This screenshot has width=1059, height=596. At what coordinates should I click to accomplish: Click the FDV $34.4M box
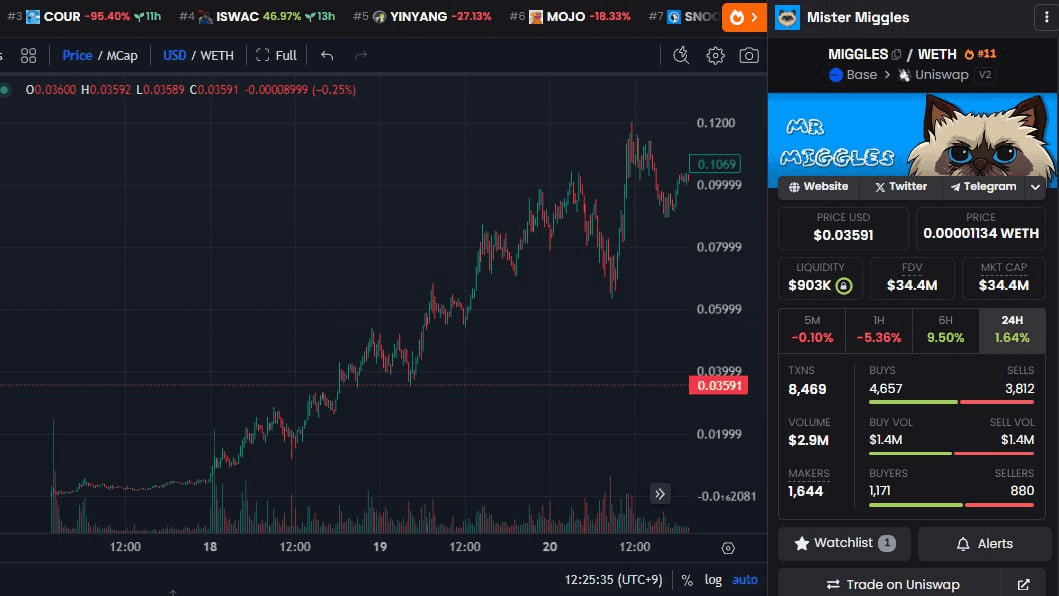[x=912, y=278]
